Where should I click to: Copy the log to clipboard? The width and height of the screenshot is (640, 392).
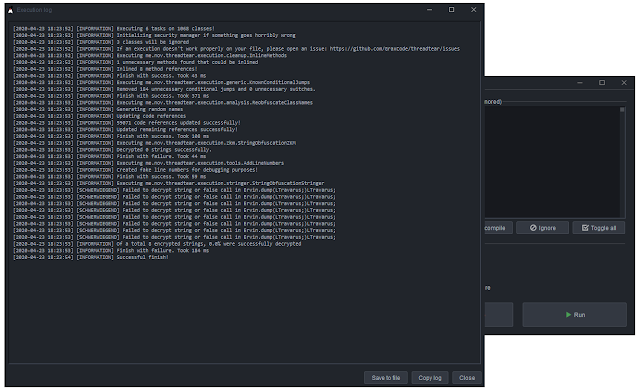(430, 378)
